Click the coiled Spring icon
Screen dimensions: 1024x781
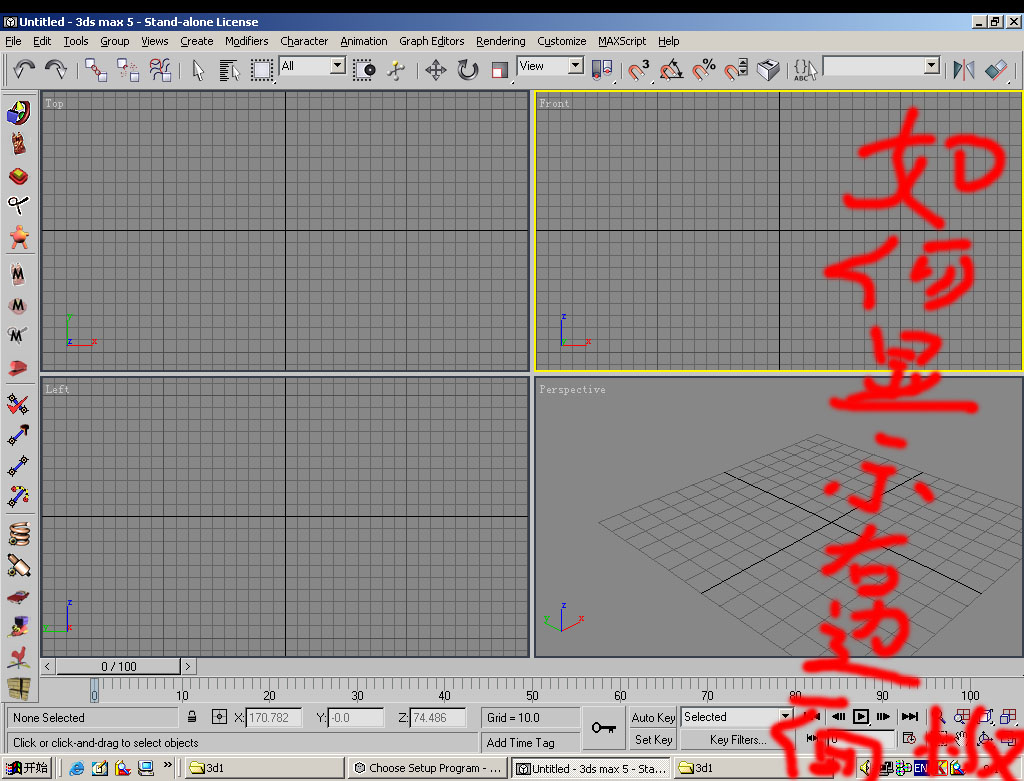pos(18,534)
